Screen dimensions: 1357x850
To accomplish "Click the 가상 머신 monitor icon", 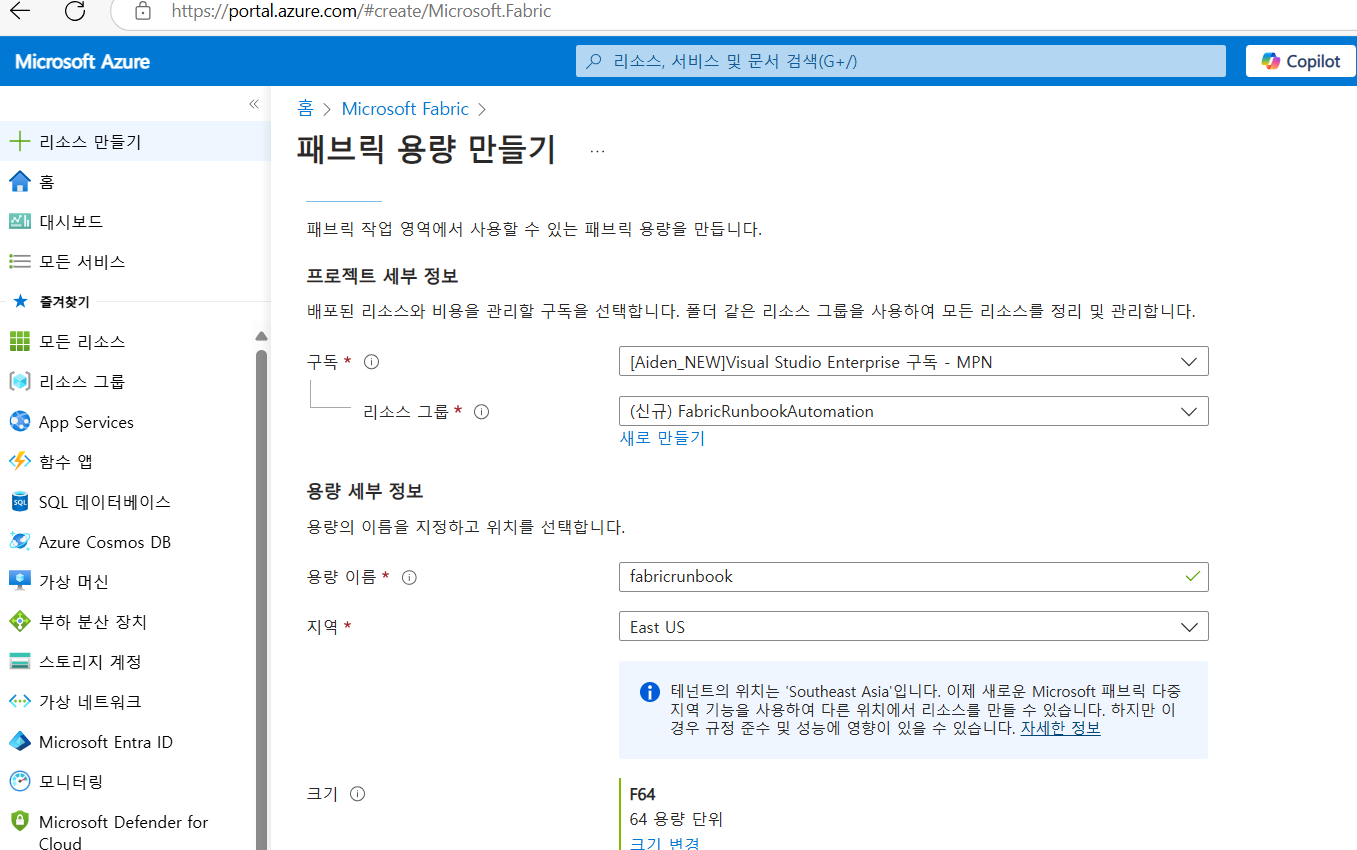I will [19, 581].
